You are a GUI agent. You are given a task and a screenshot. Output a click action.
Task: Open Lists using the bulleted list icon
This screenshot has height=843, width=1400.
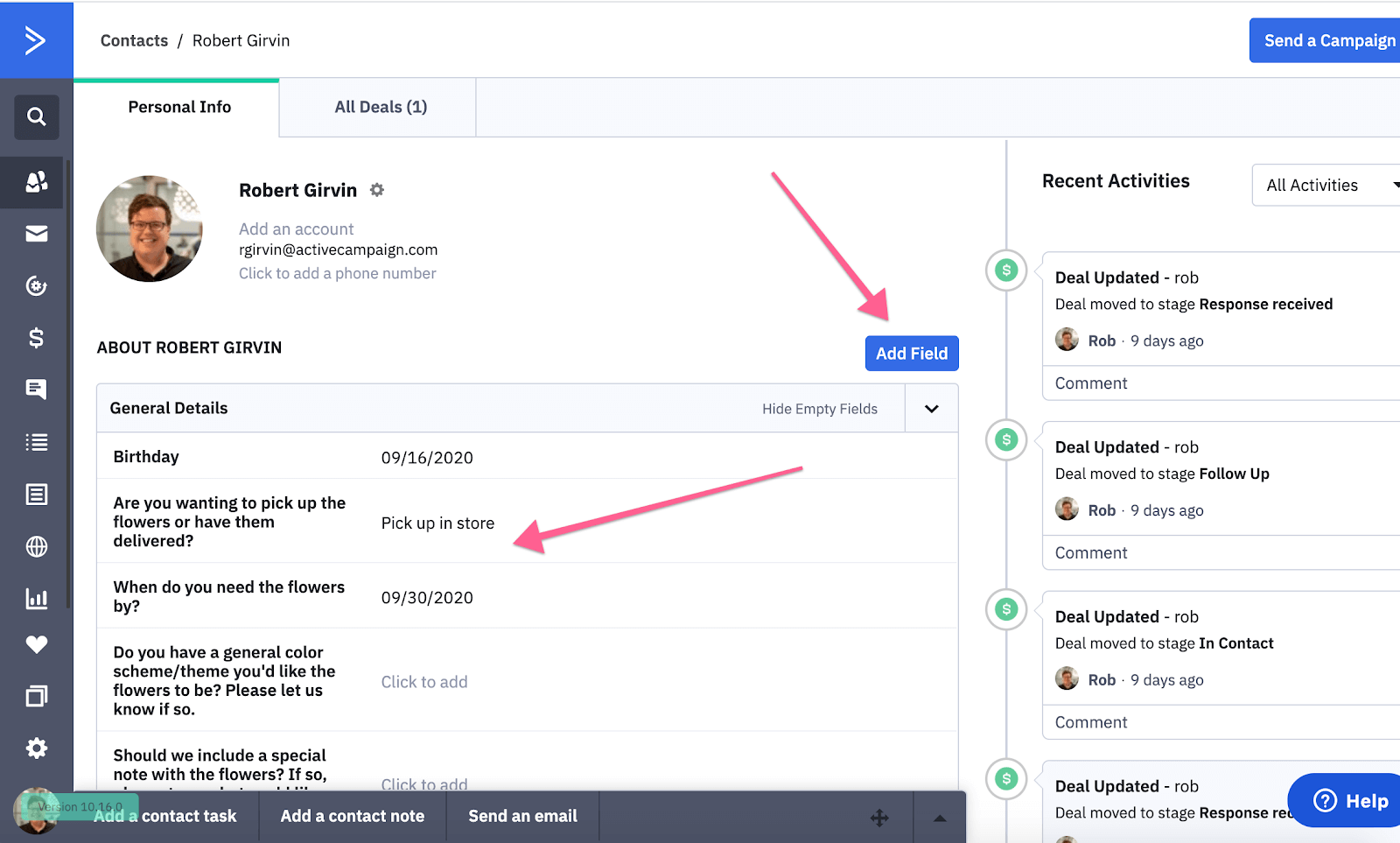37,442
